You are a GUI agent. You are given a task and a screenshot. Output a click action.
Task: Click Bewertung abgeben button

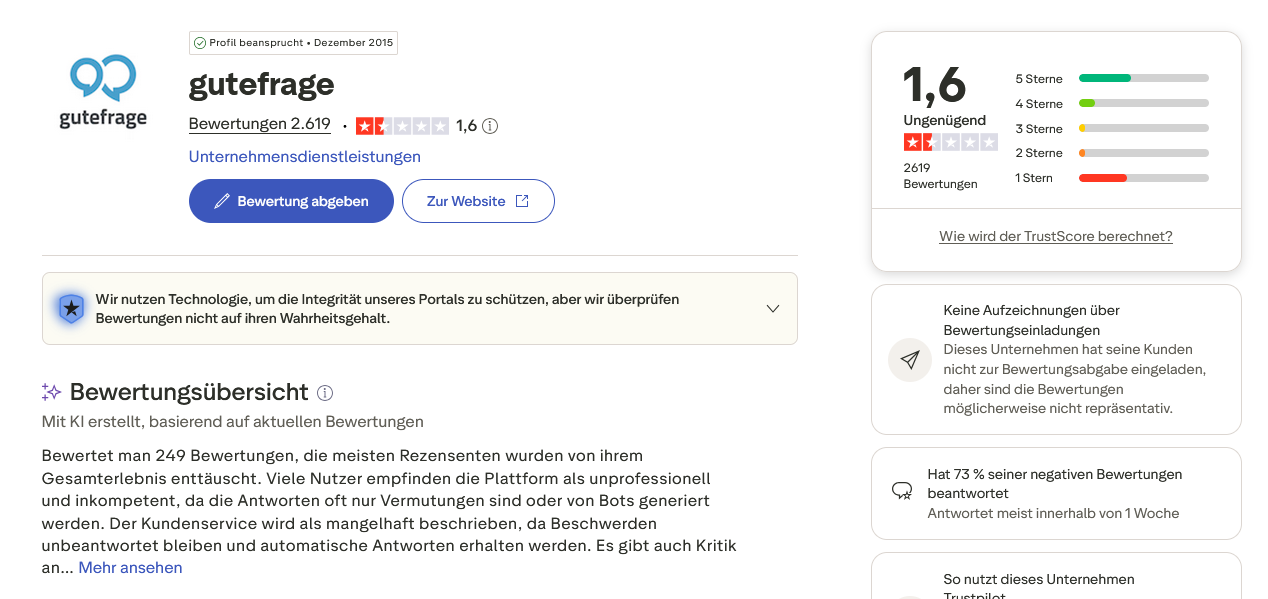pos(291,201)
